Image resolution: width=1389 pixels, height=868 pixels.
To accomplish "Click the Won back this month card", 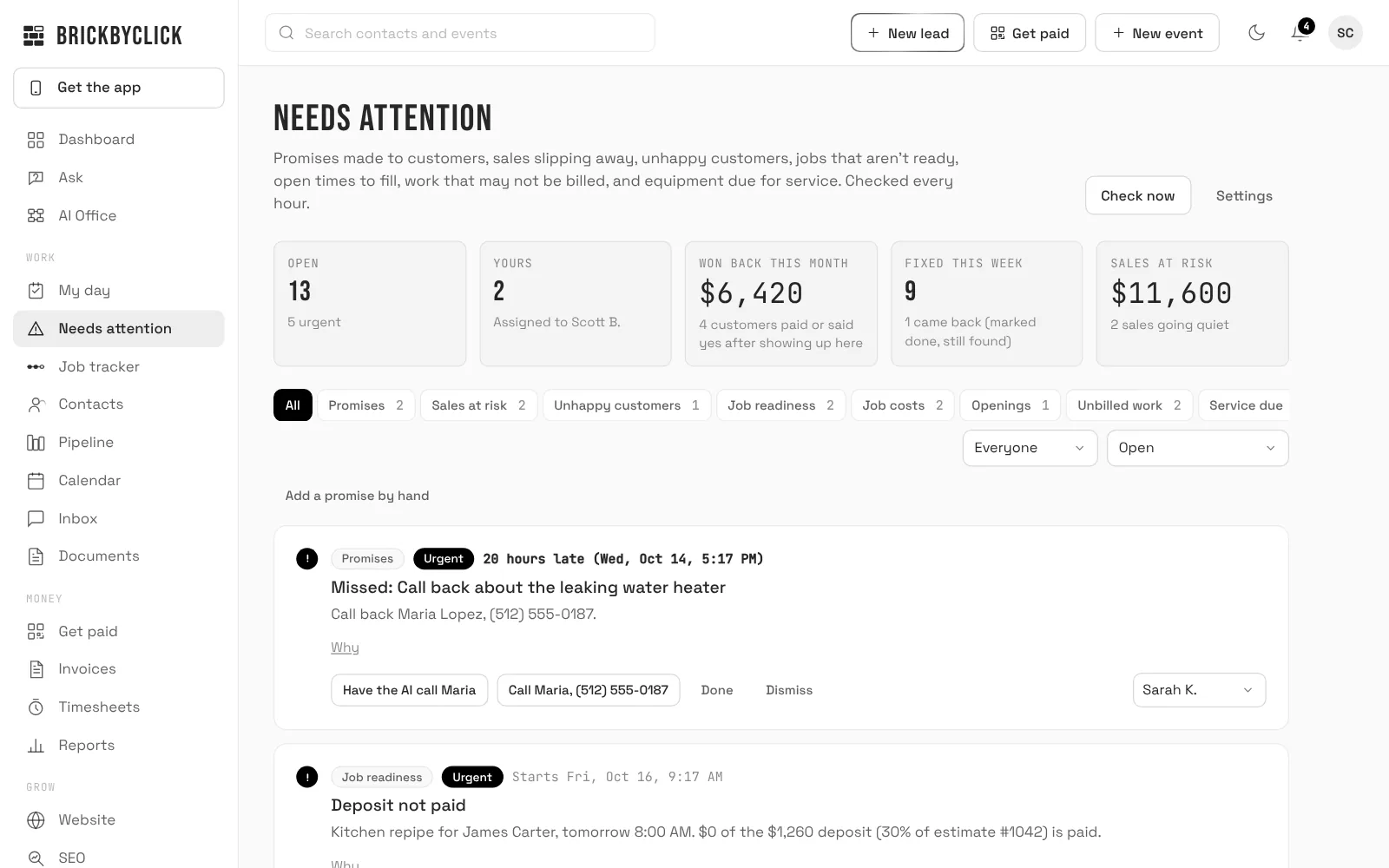I will [x=781, y=304].
